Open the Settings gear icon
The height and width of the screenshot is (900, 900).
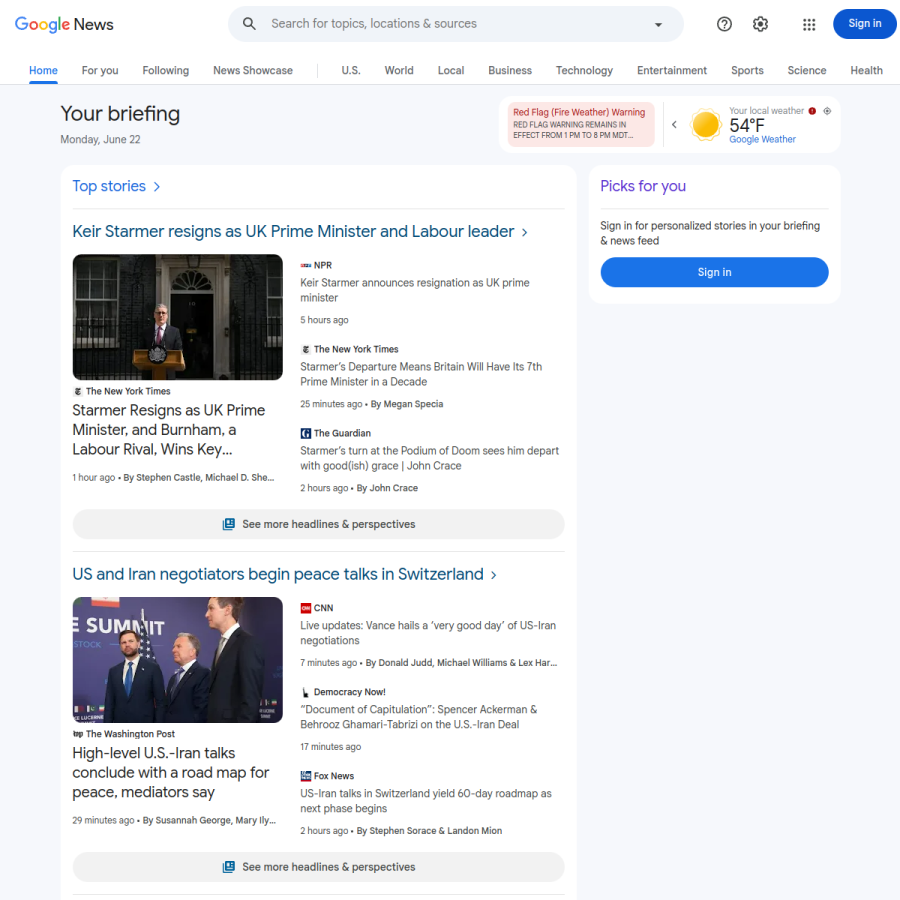click(761, 24)
